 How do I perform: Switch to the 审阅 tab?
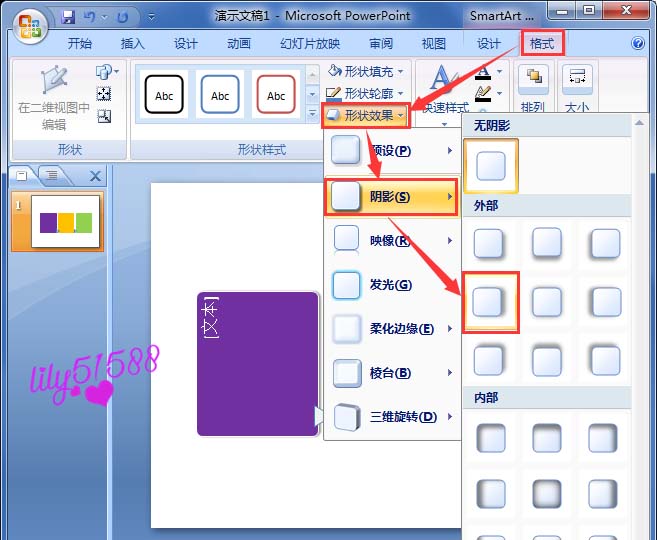pos(381,43)
